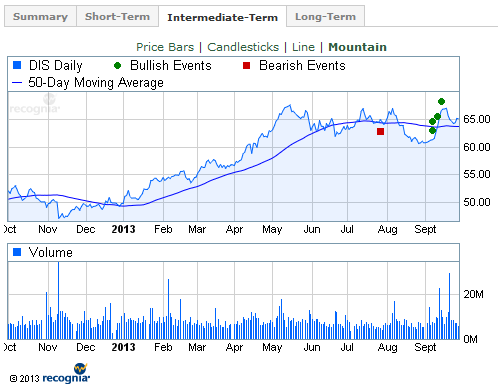
Task: Switch chart style to Line
Action: [x=303, y=47]
